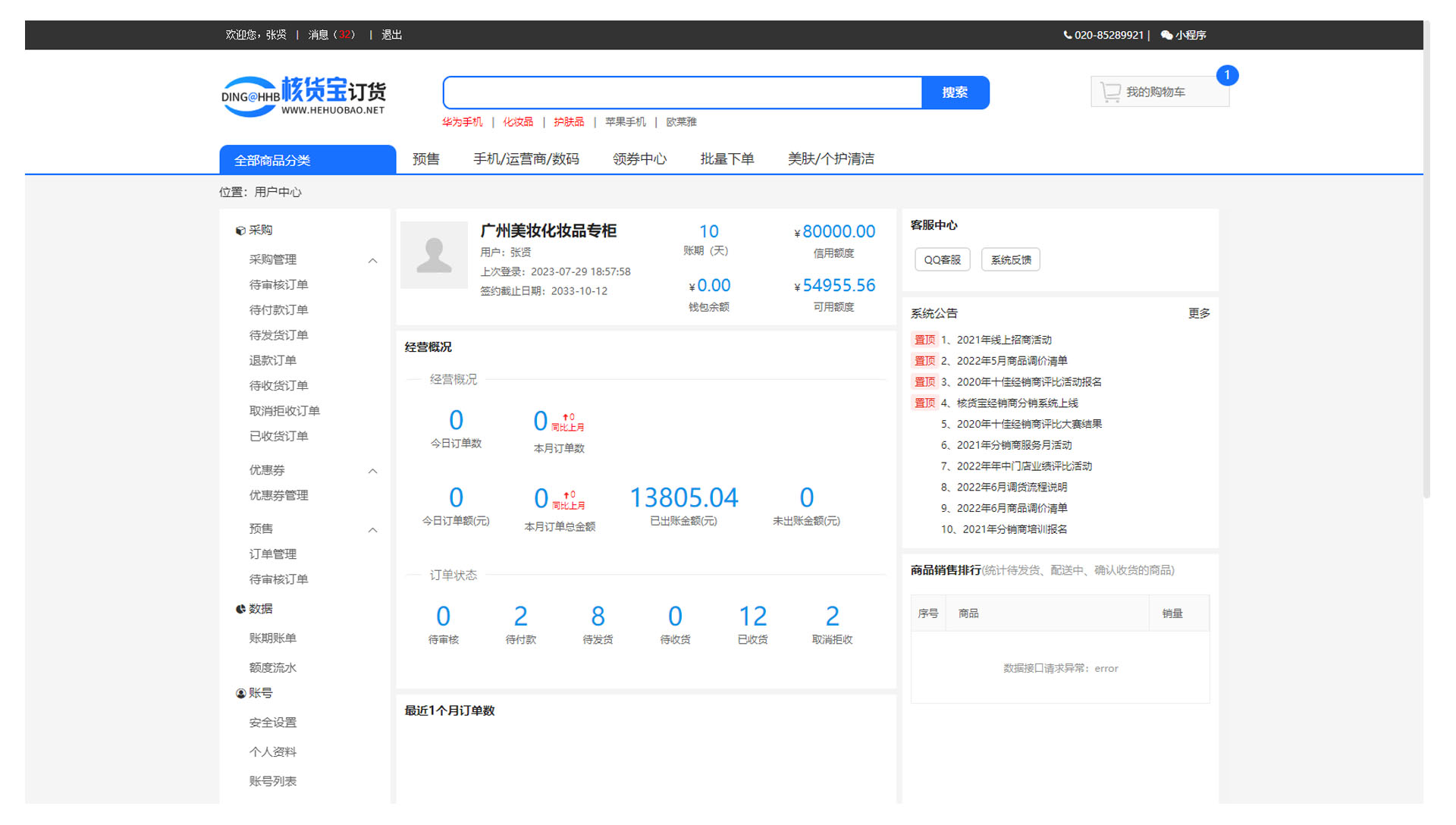This screenshot has width=1456, height=825.
Task: Click the search input field
Action: (x=682, y=93)
